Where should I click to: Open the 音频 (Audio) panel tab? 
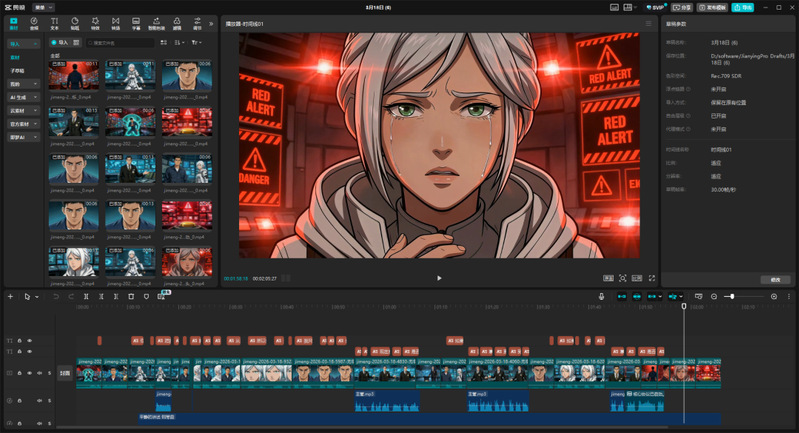[34, 23]
